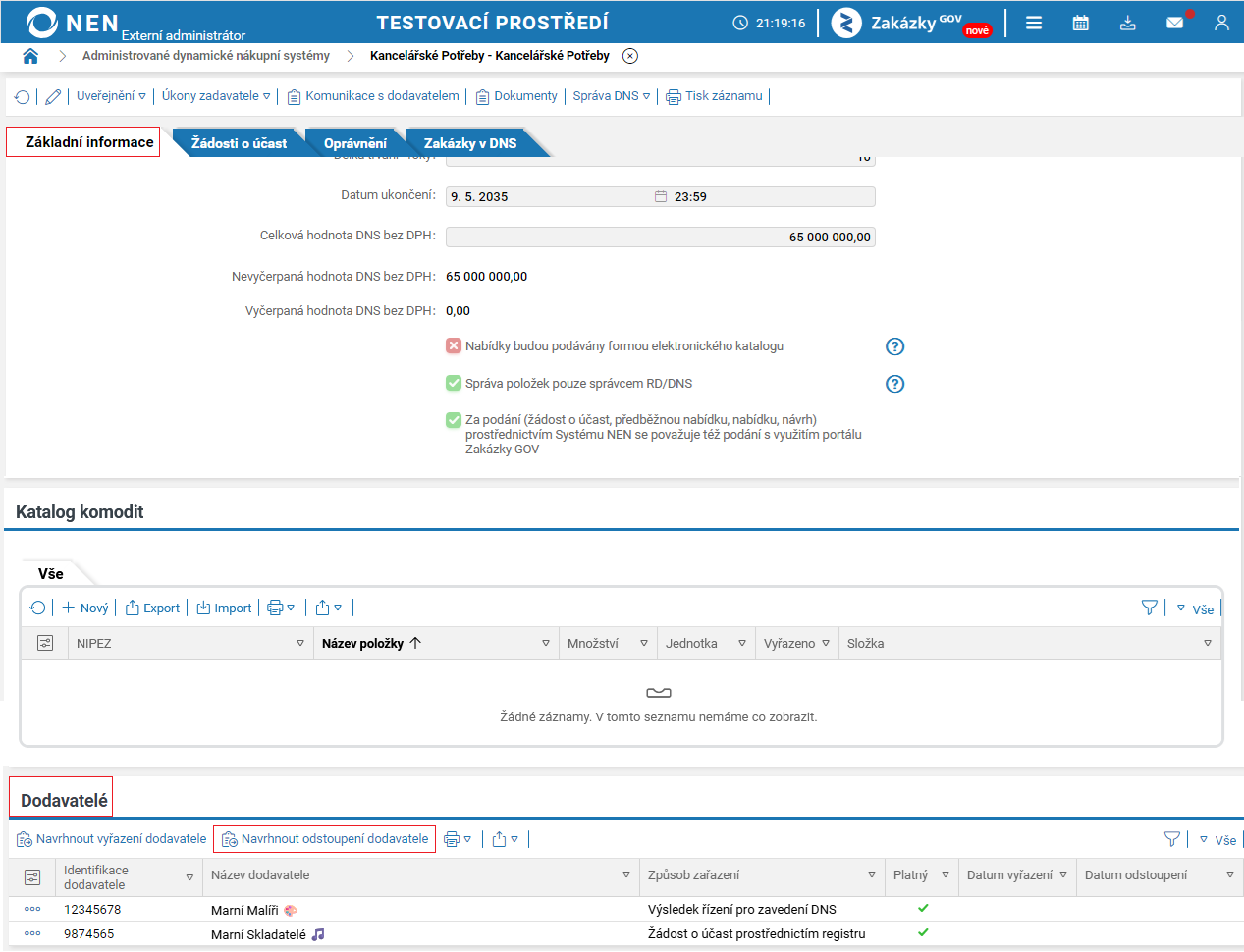The height and width of the screenshot is (952, 1244).
Task: Click the pencil edit icon in the toolbar
Action: [x=53, y=96]
